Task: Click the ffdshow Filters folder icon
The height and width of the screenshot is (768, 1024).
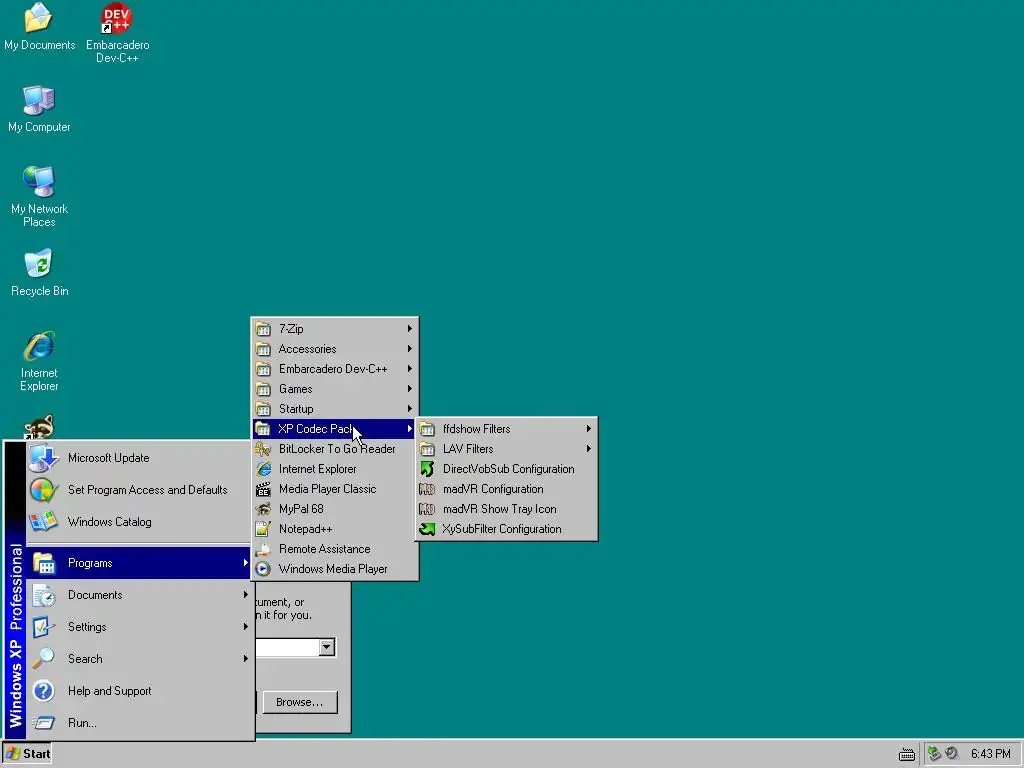Action: click(427, 429)
